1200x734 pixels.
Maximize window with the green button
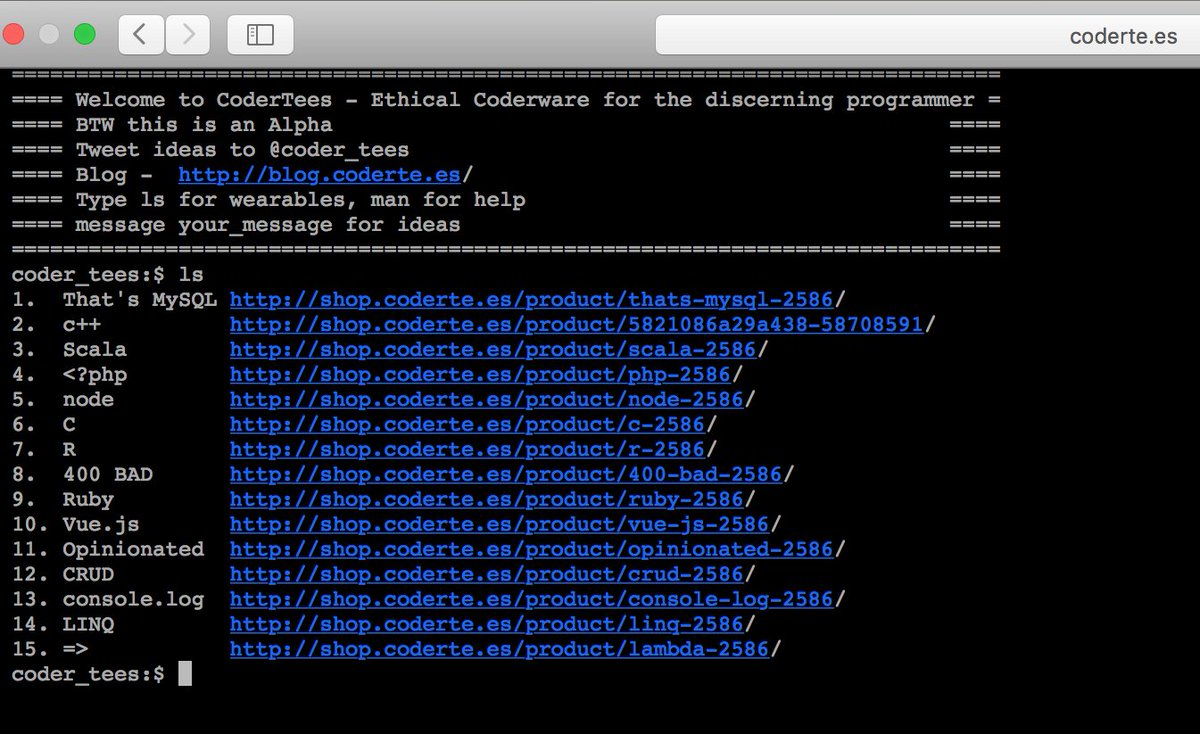[84, 34]
